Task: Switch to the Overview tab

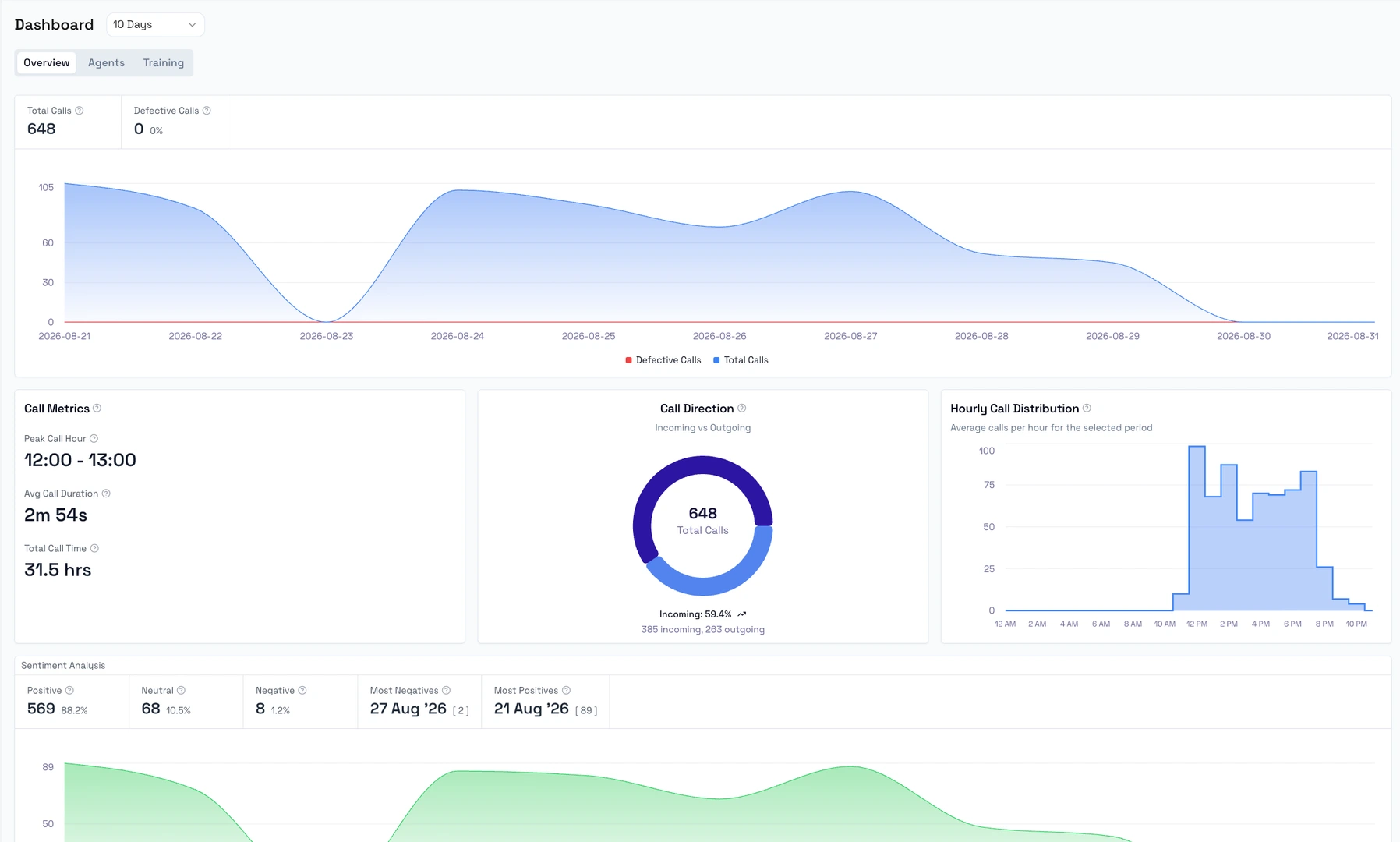Action: coord(47,63)
